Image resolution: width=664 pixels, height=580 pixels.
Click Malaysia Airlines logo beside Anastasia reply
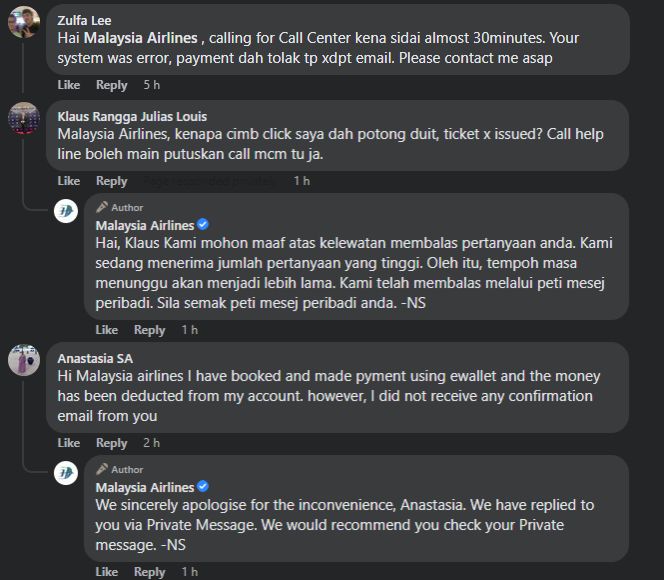66,473
